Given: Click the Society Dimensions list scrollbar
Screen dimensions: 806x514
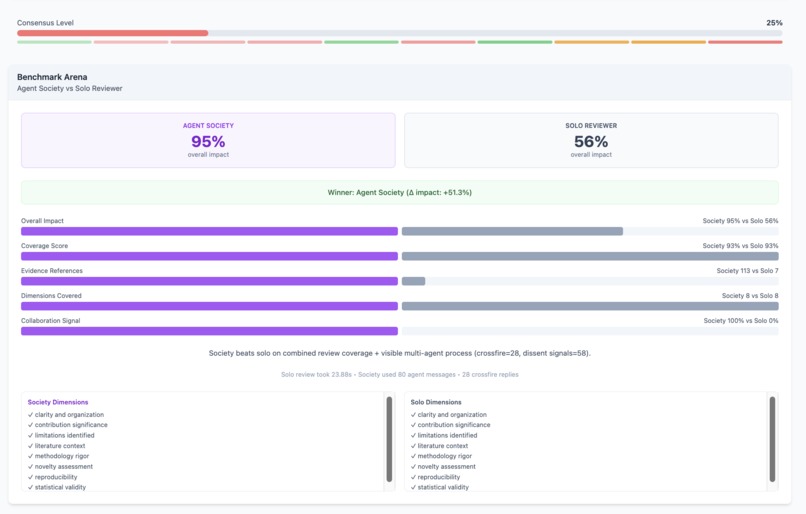Looking at the screenshot, I should (x=389, y=439).
